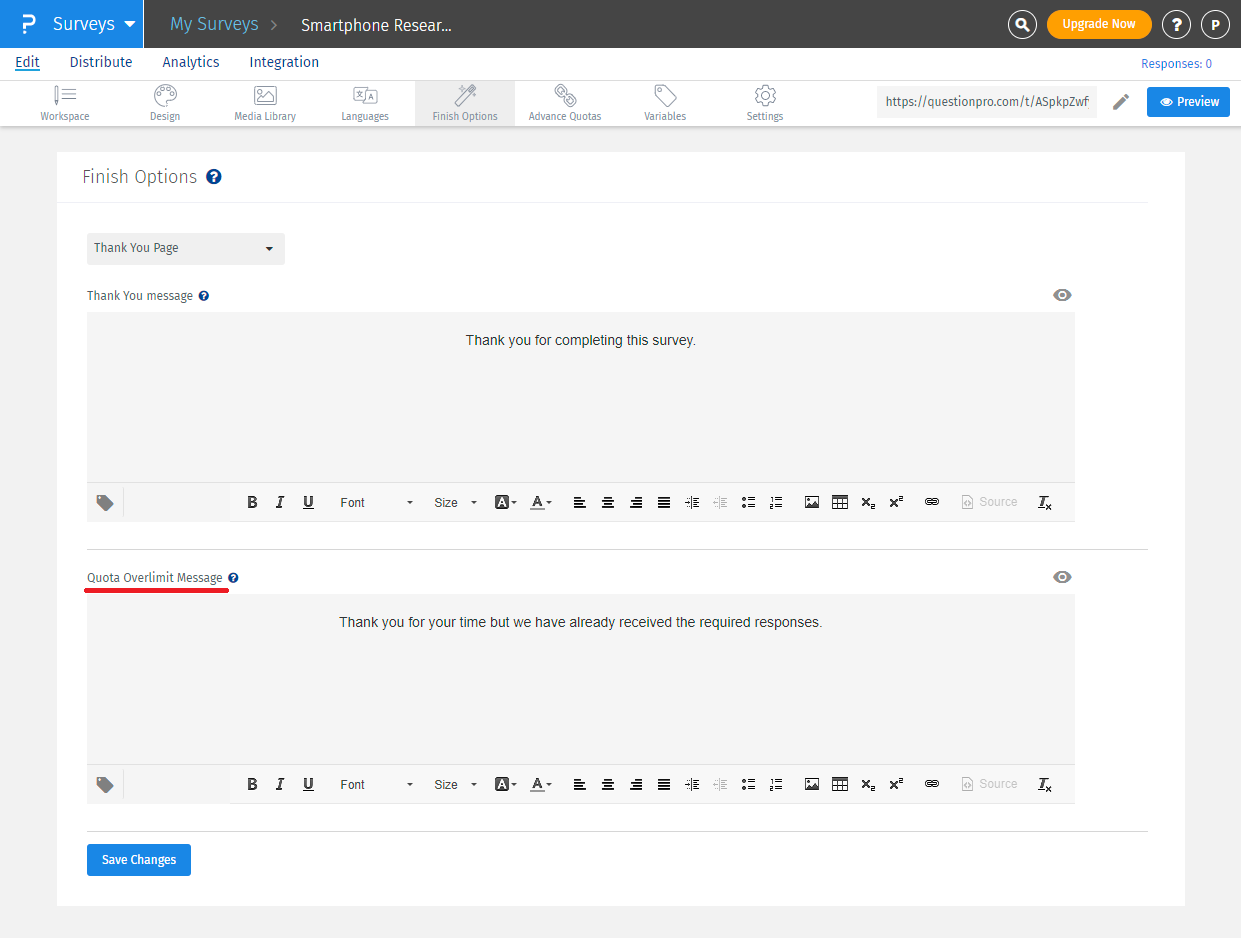Switch to the Edit tab
Viewport: 1241px width, 938px height.
click(x=27, y=62)
